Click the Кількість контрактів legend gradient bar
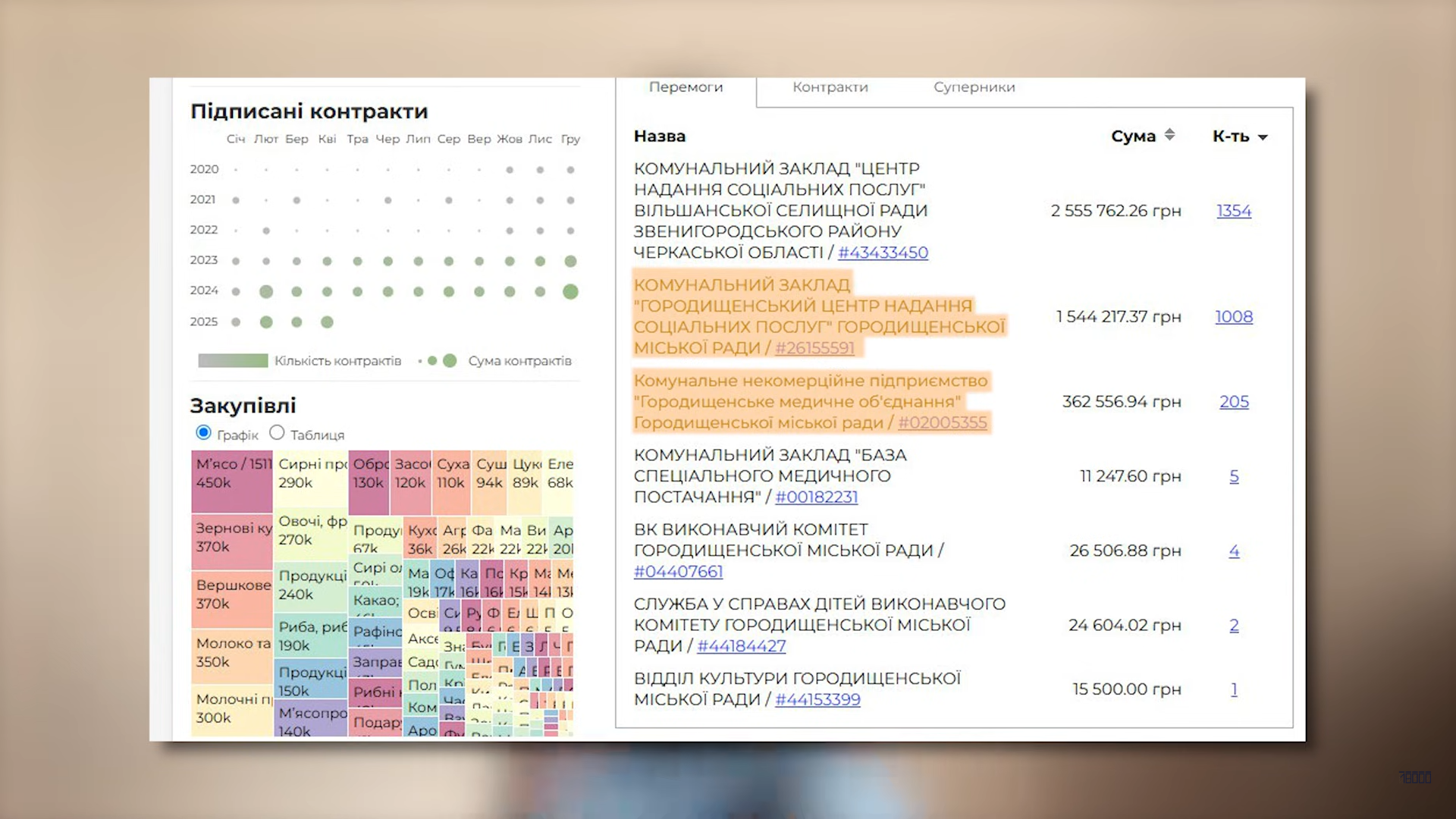 pos(233,361)
